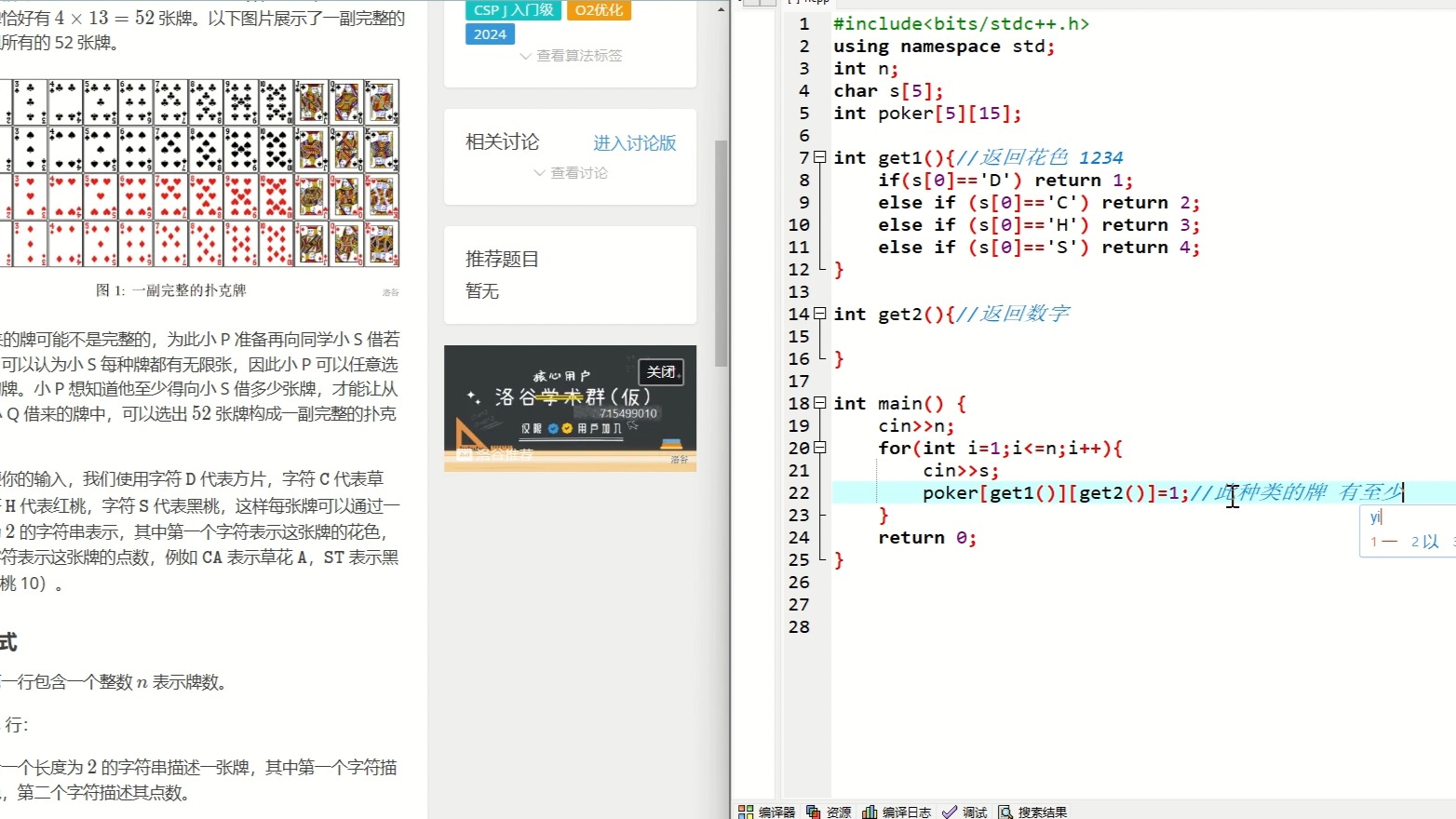Click the 关闭 button on the ad banner
Viewport: 1456px width, 819px height.
tap(661, 372)
